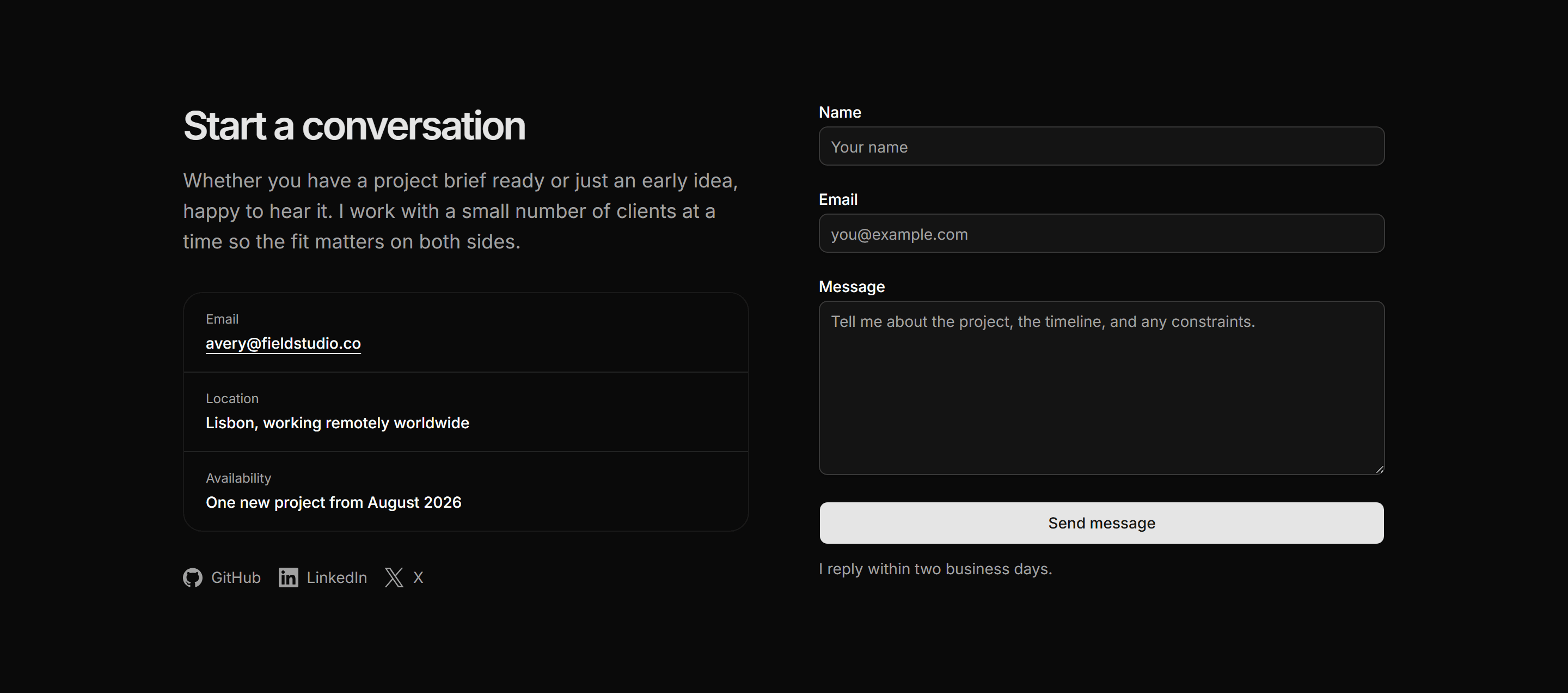Click into the Message textarea
Viewport: 1568px width, 693px height.
[x=1101, y=388]
